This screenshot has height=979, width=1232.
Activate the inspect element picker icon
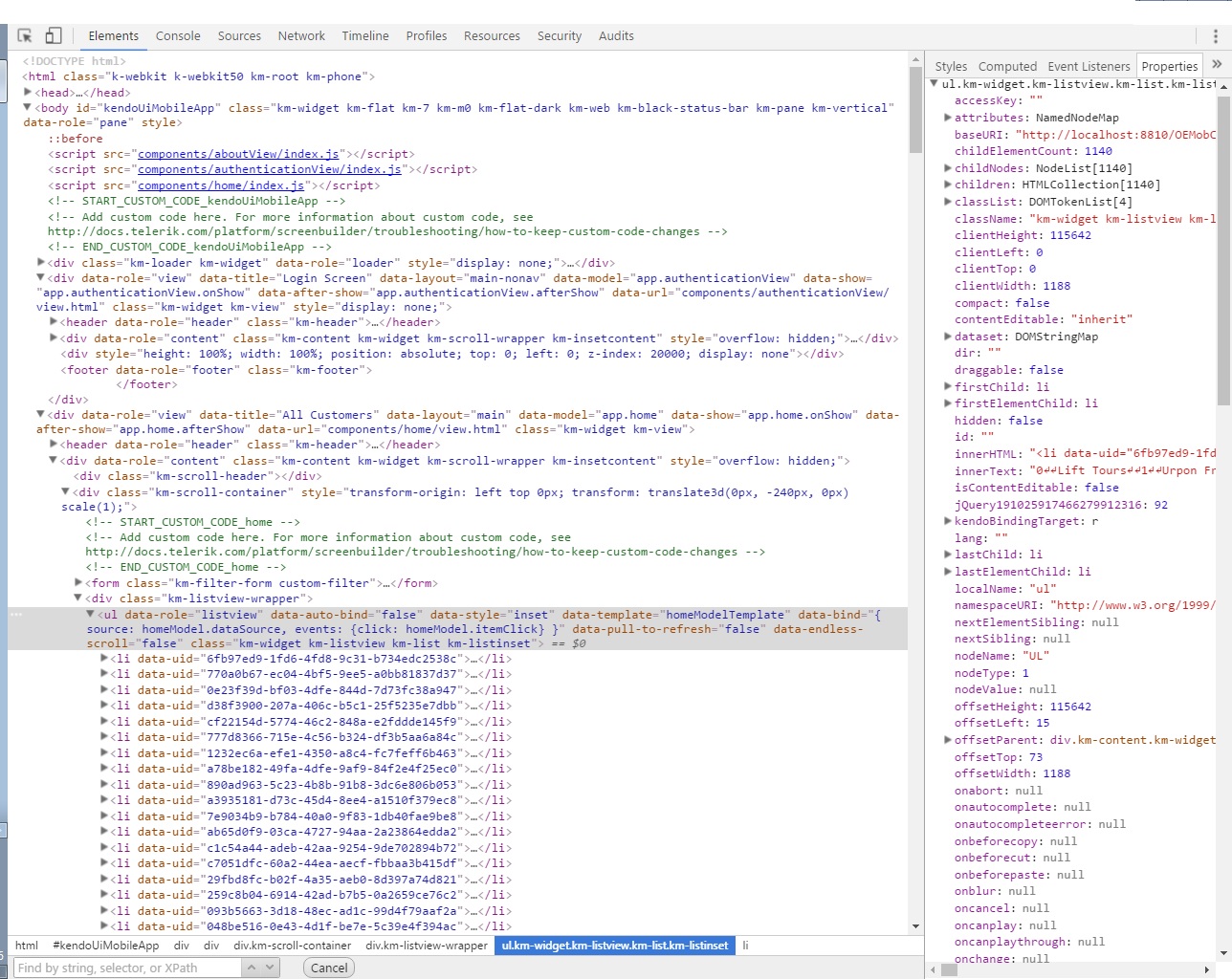(25, 36)
